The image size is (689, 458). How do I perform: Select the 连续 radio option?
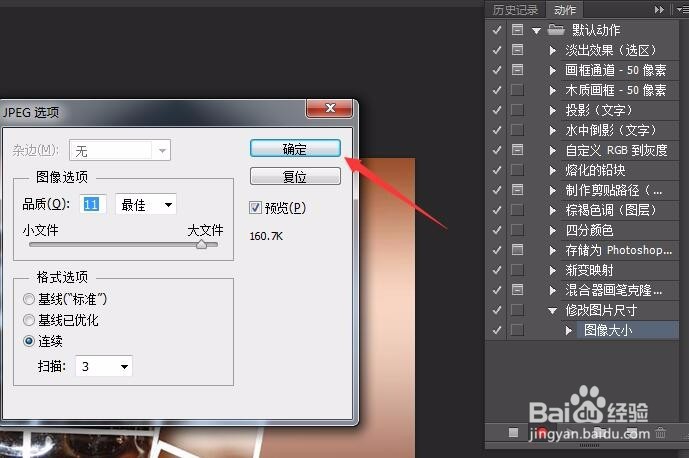[x=29, y=341]
